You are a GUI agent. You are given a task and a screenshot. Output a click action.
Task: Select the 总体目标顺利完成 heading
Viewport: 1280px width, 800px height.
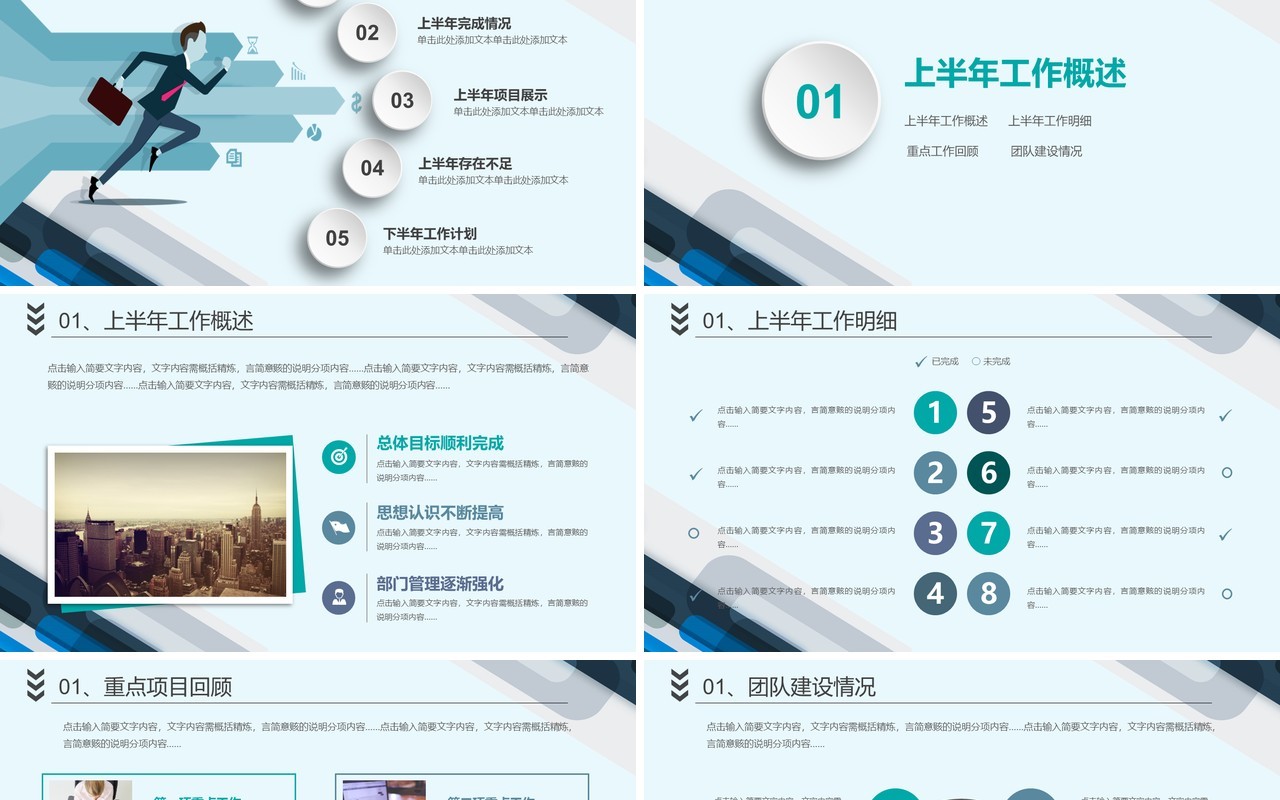tap(440, 443)
